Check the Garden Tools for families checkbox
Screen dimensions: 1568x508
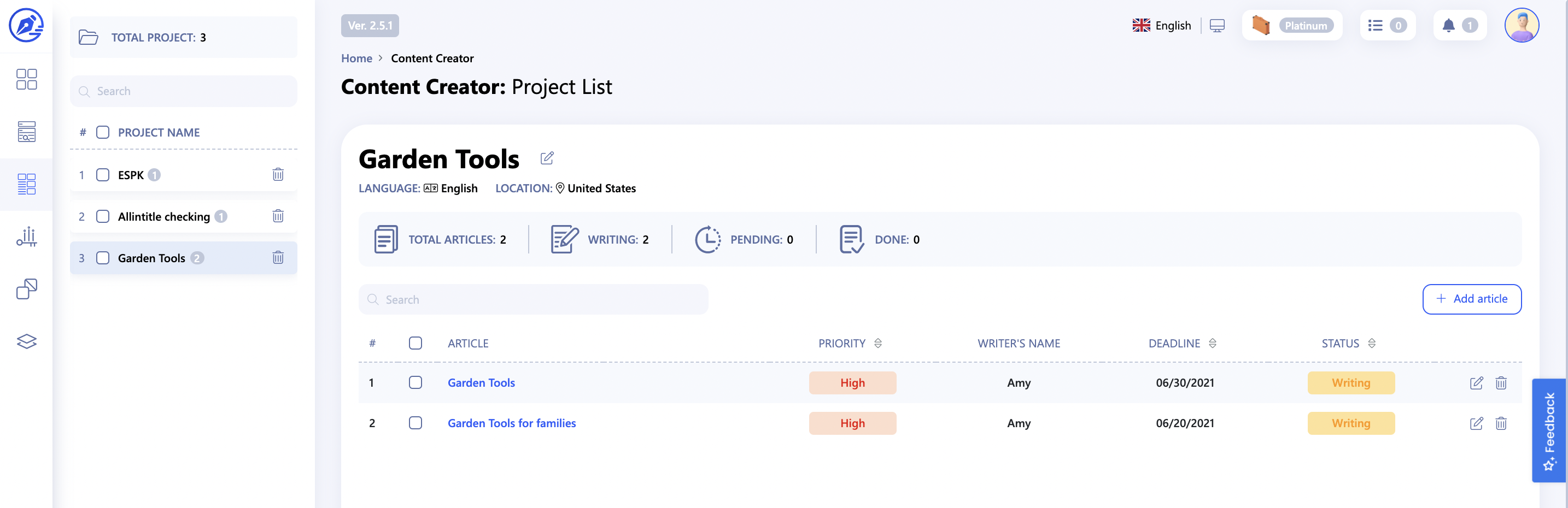(415, 423)
